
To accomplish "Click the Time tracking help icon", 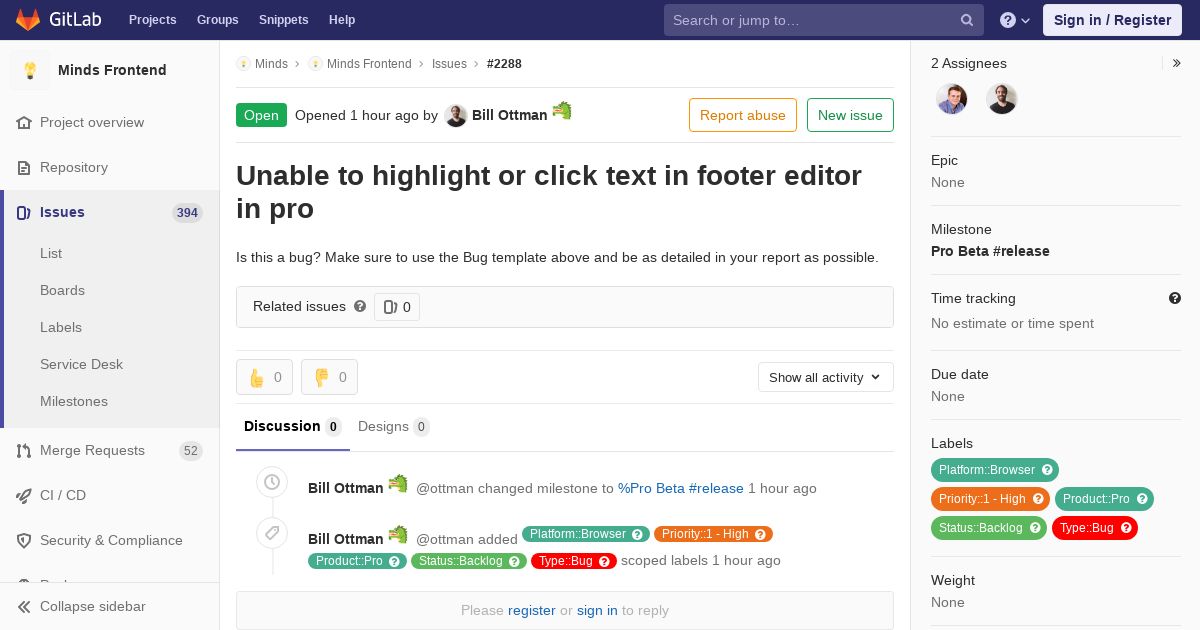I will [1174, 298].
